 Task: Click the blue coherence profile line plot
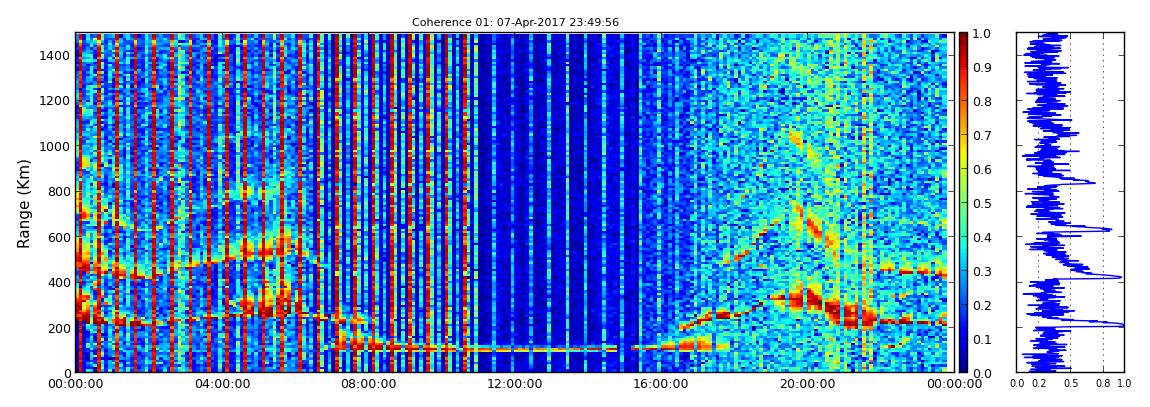pyautogui.click(x=1070, y=202)
